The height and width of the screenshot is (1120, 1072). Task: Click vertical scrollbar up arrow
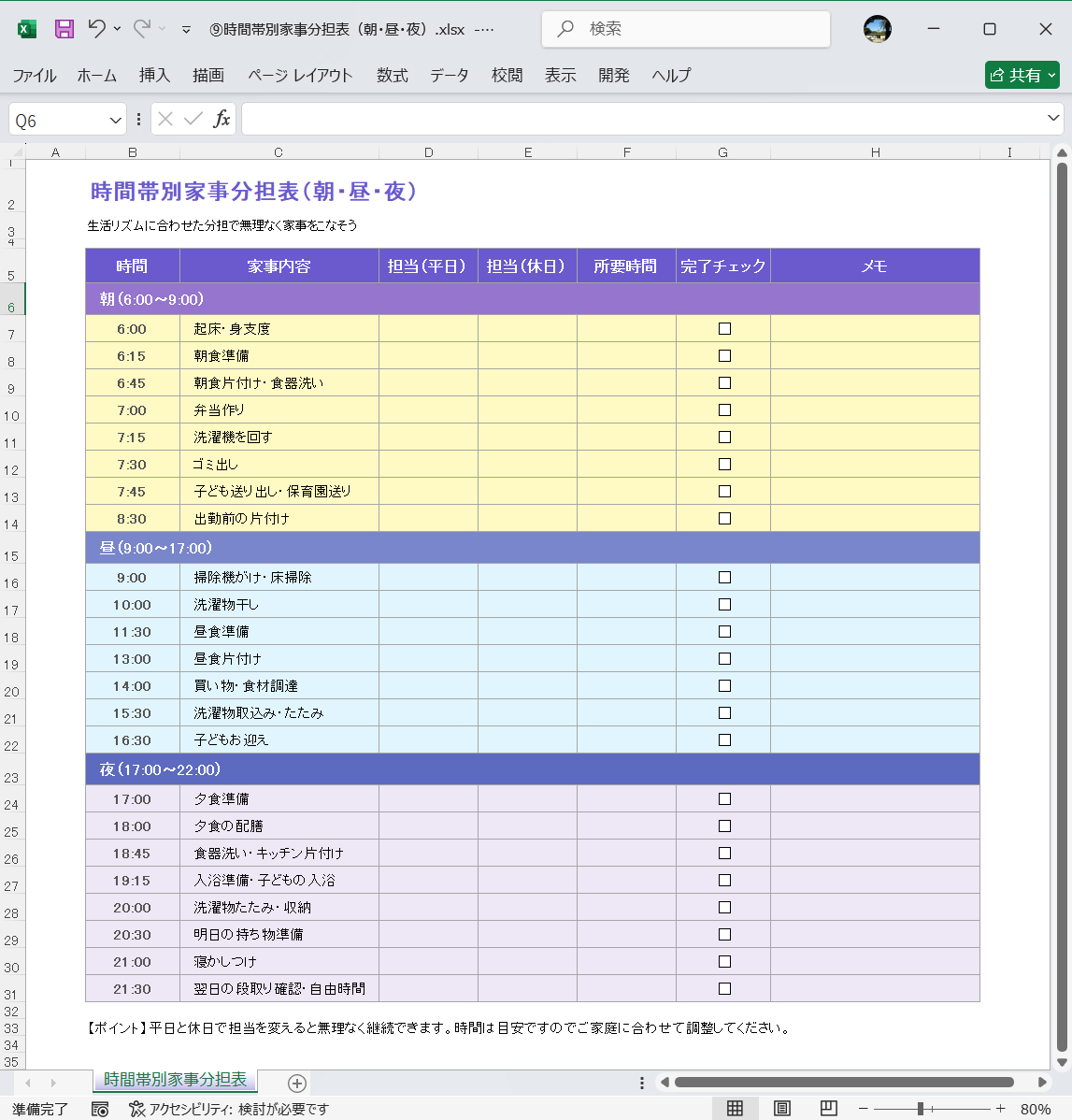1062,153
